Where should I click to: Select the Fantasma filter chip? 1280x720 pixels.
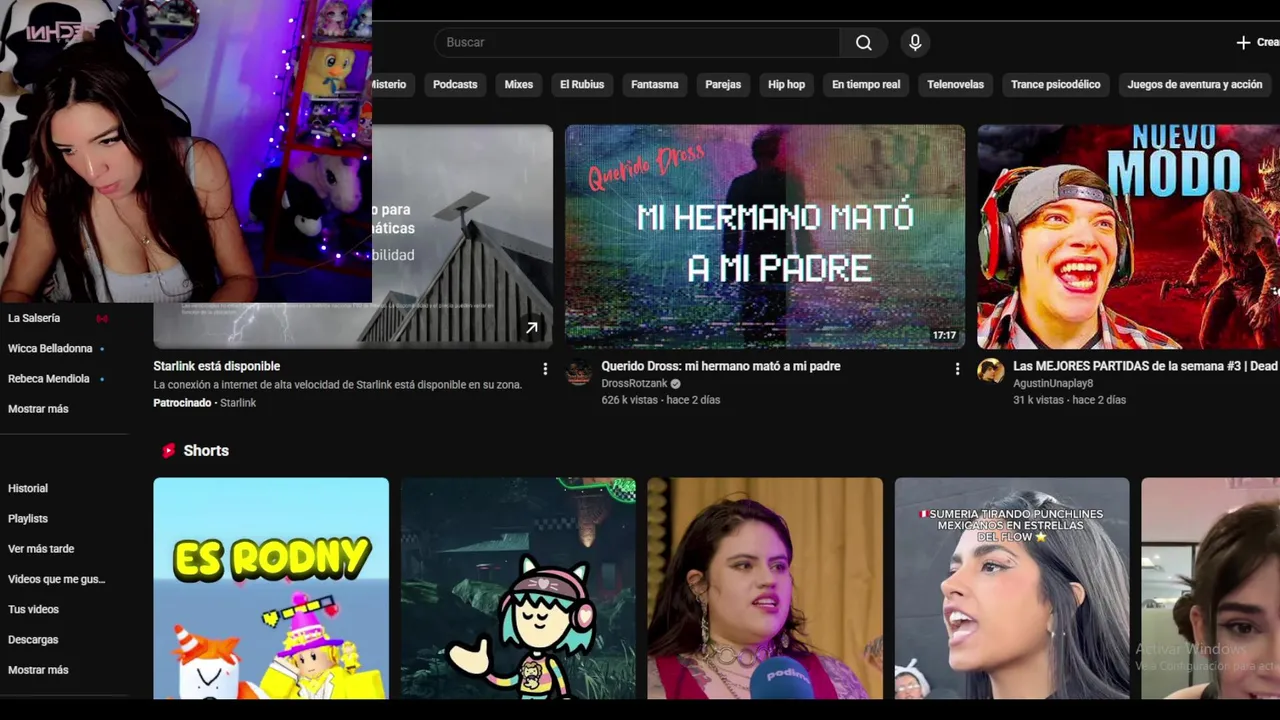654,84
